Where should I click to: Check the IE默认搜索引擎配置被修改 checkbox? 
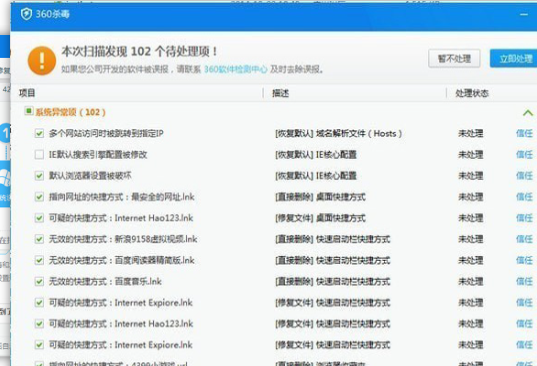(39, 154)
